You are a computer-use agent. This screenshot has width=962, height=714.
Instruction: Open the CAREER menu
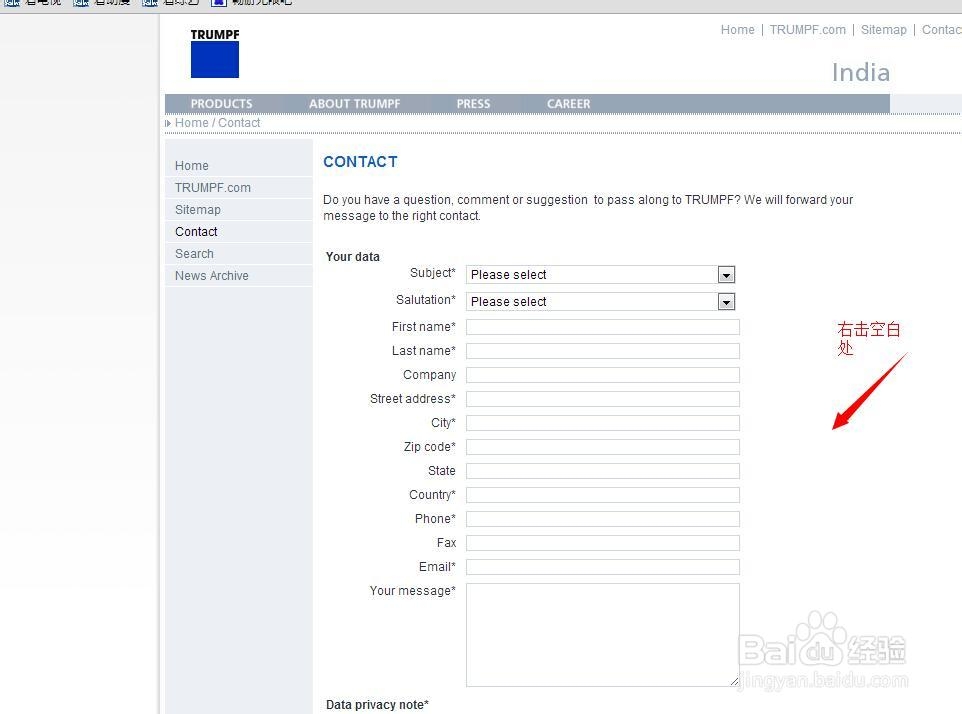point(568,104)
